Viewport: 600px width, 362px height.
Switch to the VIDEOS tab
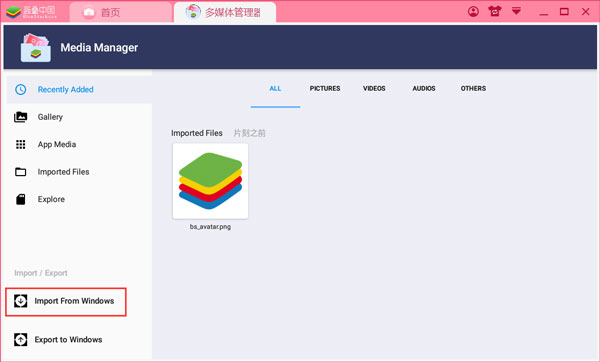pos(374,88)
